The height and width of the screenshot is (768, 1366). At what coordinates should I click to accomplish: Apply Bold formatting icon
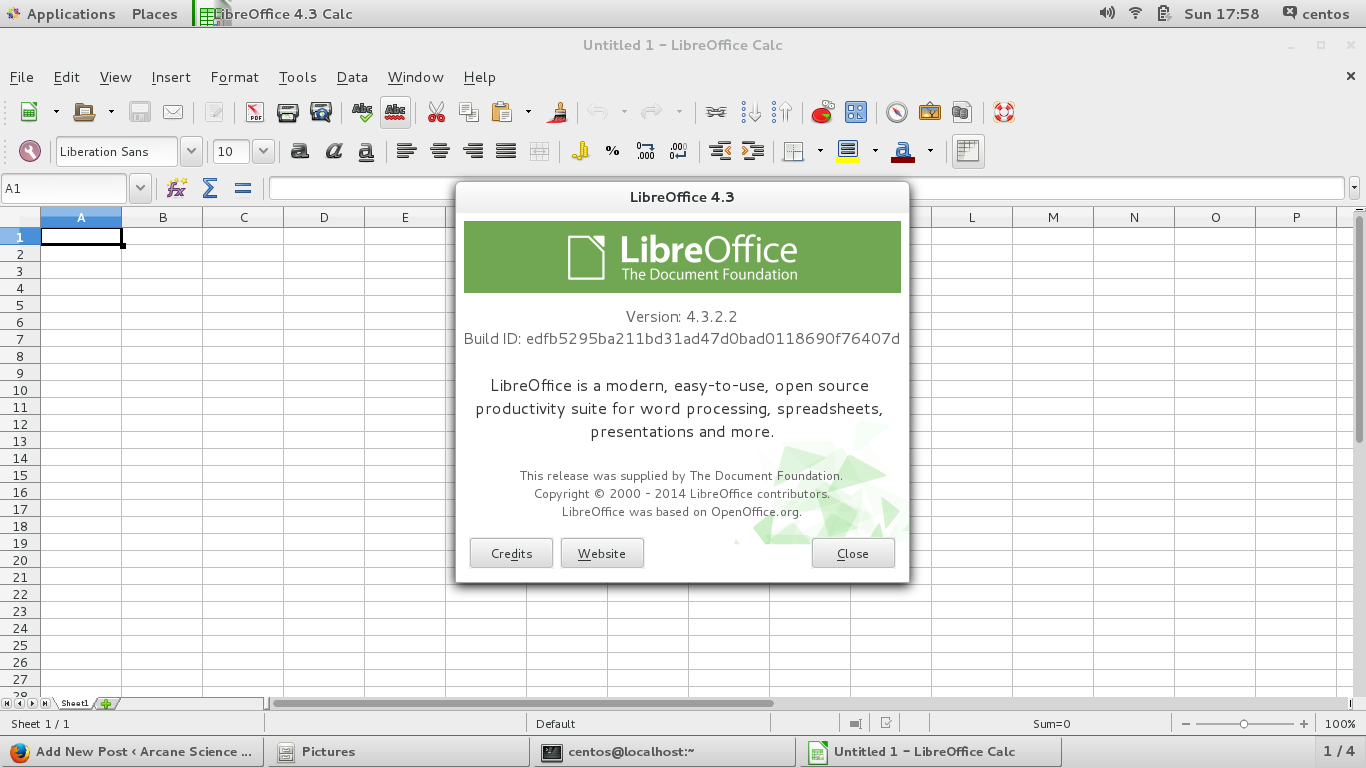[299, 151]
